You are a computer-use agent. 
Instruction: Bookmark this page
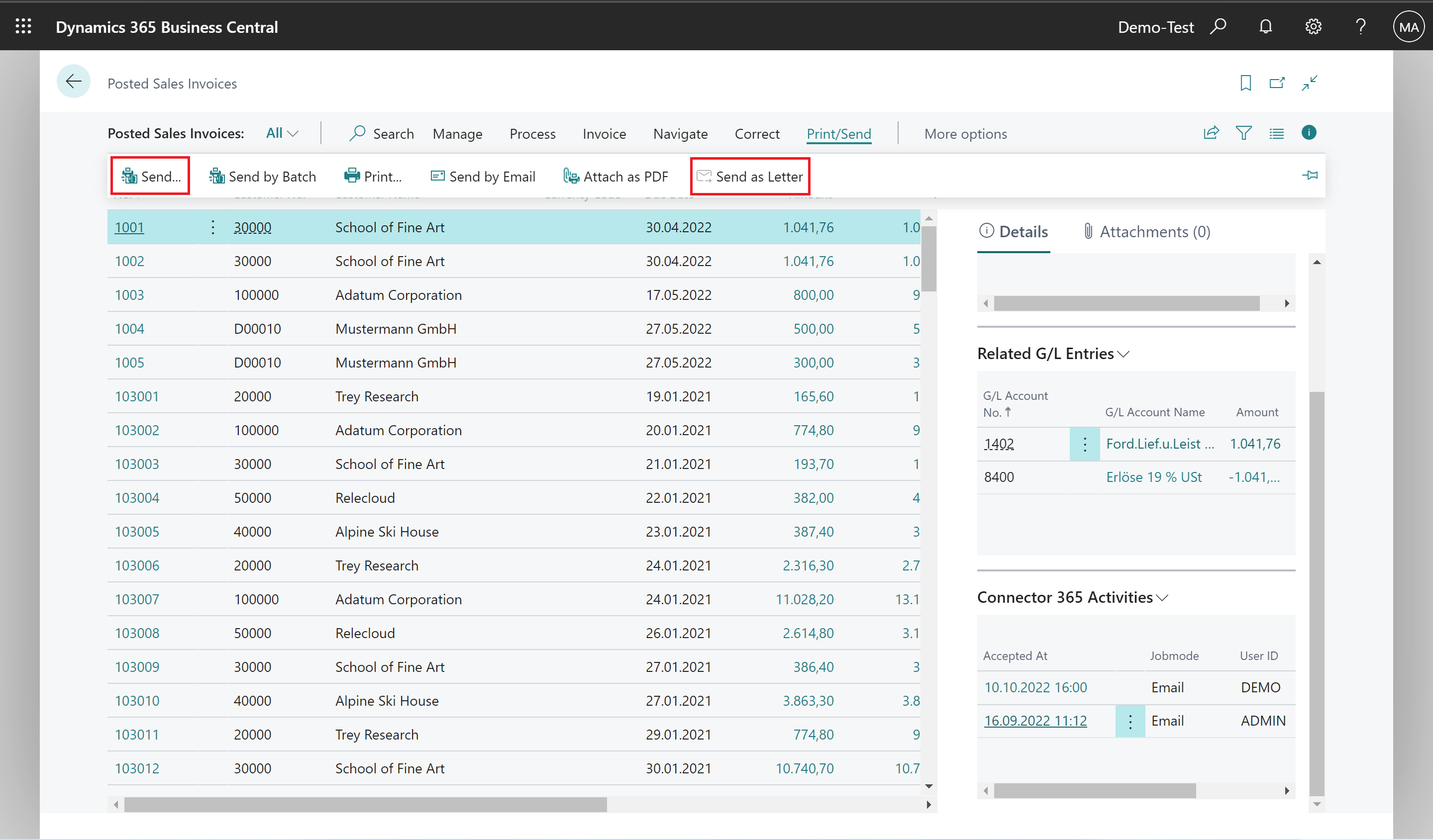pos(1245,83)
